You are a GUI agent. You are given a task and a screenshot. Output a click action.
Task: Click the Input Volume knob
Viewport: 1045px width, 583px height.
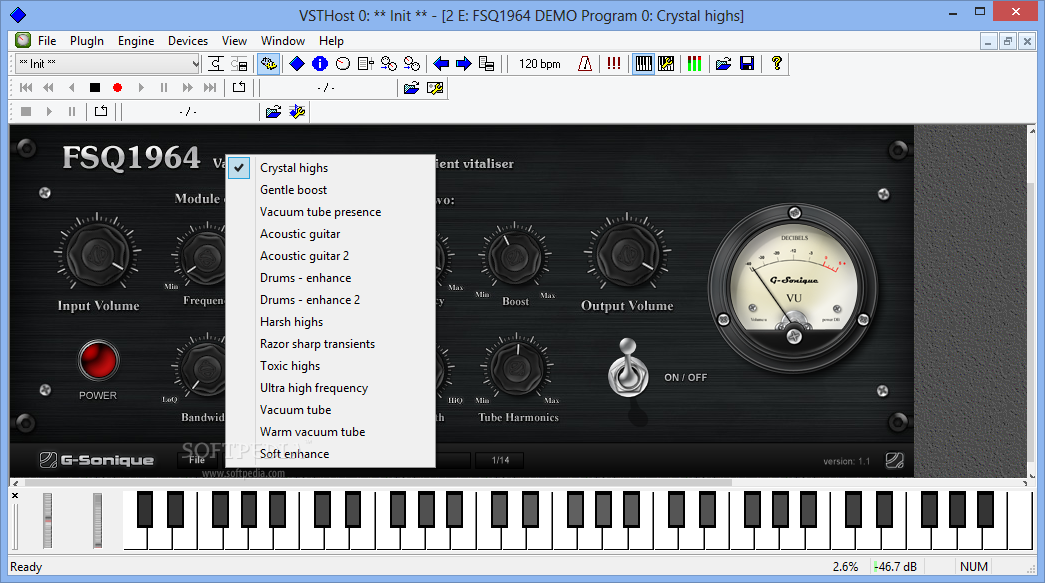[x=98, y=254]
